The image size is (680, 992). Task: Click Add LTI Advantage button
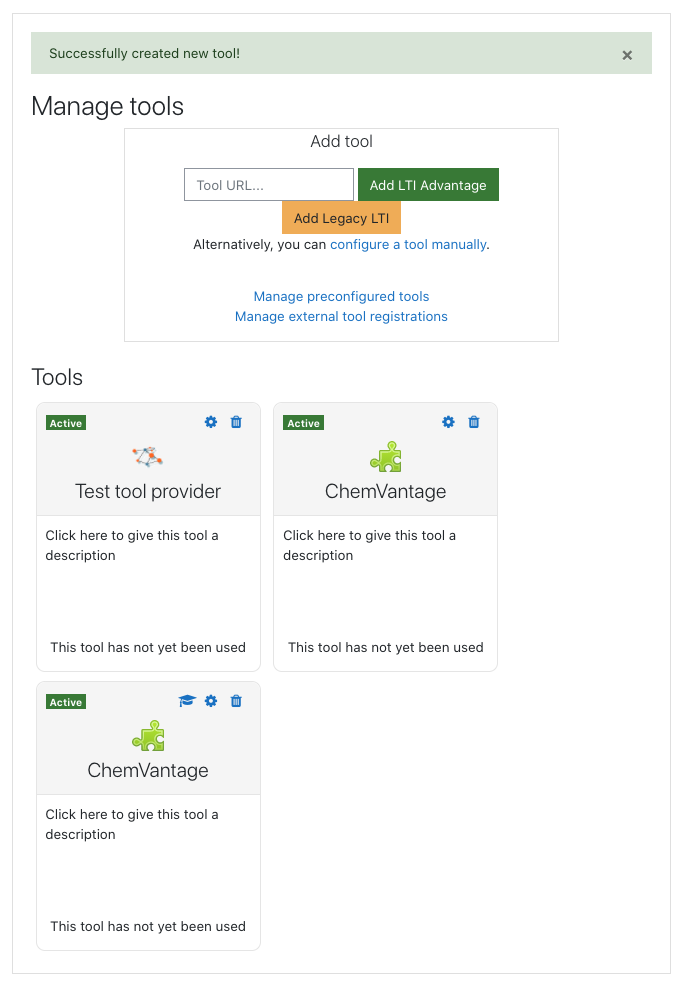pyautogui.click(x=428, y=185)
